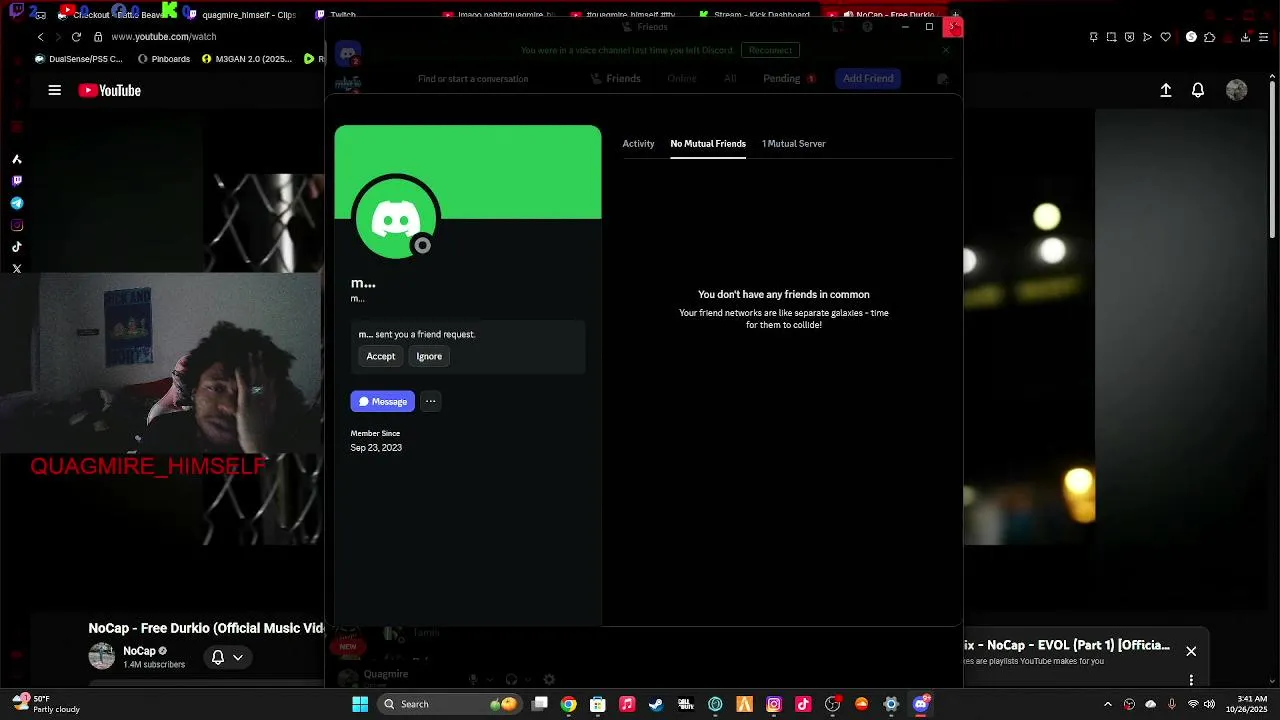Open Telegram in the browser sidebar
This screenshot has width=1280, height=720.
point(17,203)
